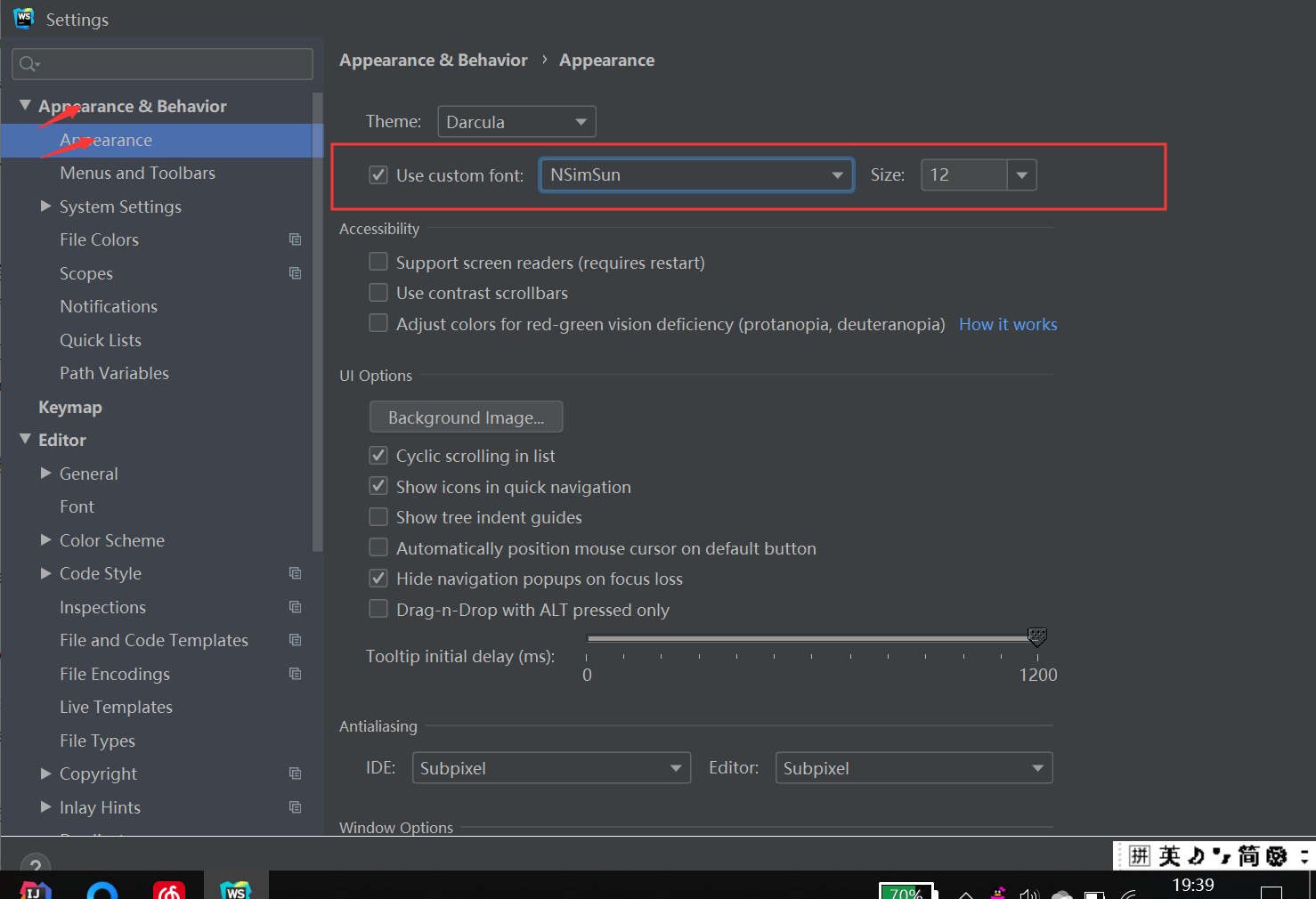Click the blue circle taskbar icon
This screenshot has height=899, width=1316.
click(x=102, y=889)
